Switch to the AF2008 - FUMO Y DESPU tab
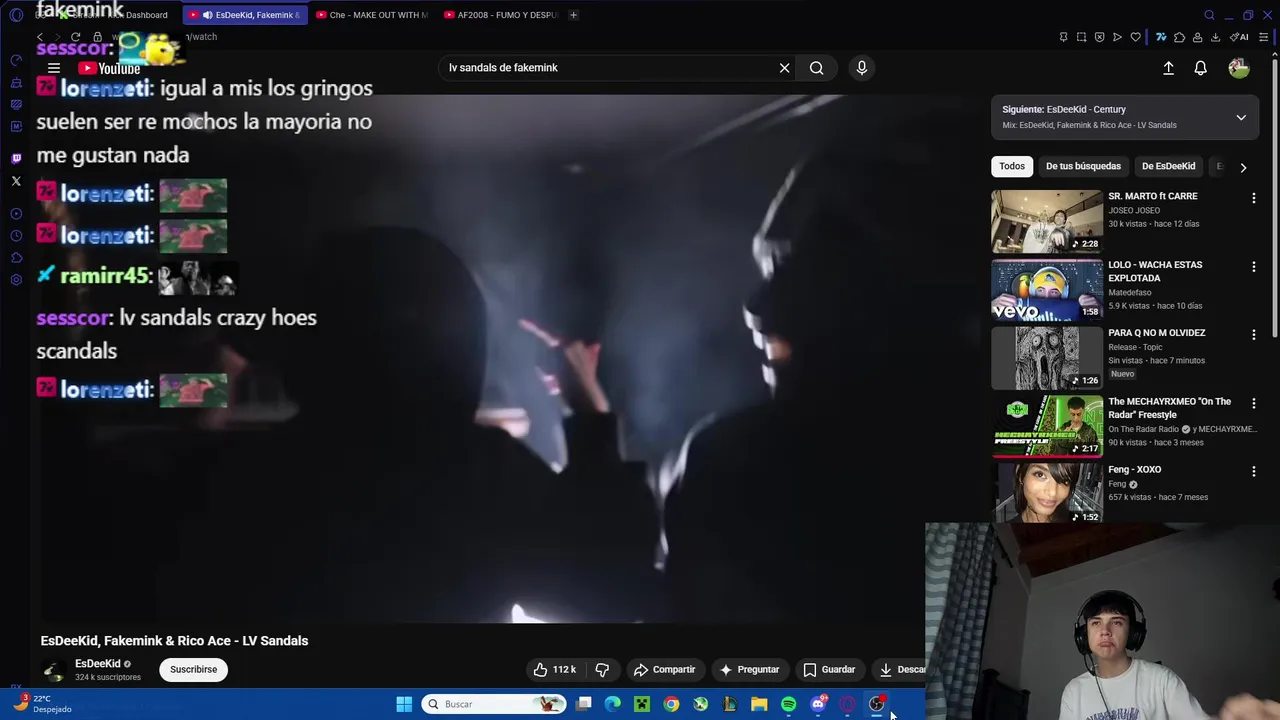Viewport: 1280px width, 720px height. 500,15
